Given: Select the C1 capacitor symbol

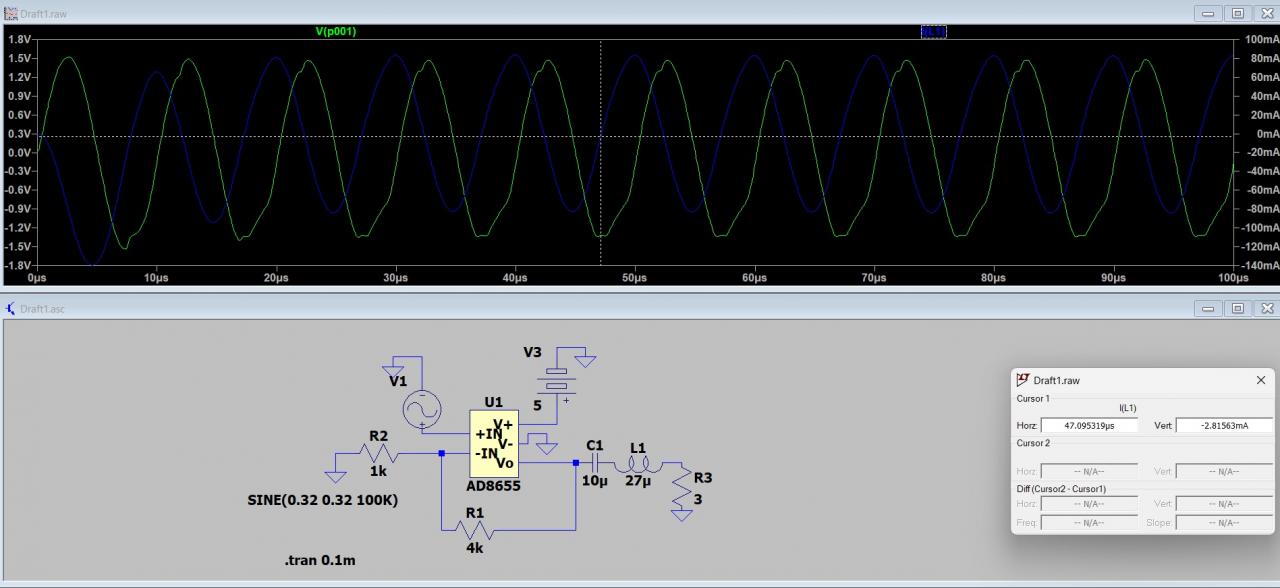Looking at the screenshot, I should click(x=595, y=463).
